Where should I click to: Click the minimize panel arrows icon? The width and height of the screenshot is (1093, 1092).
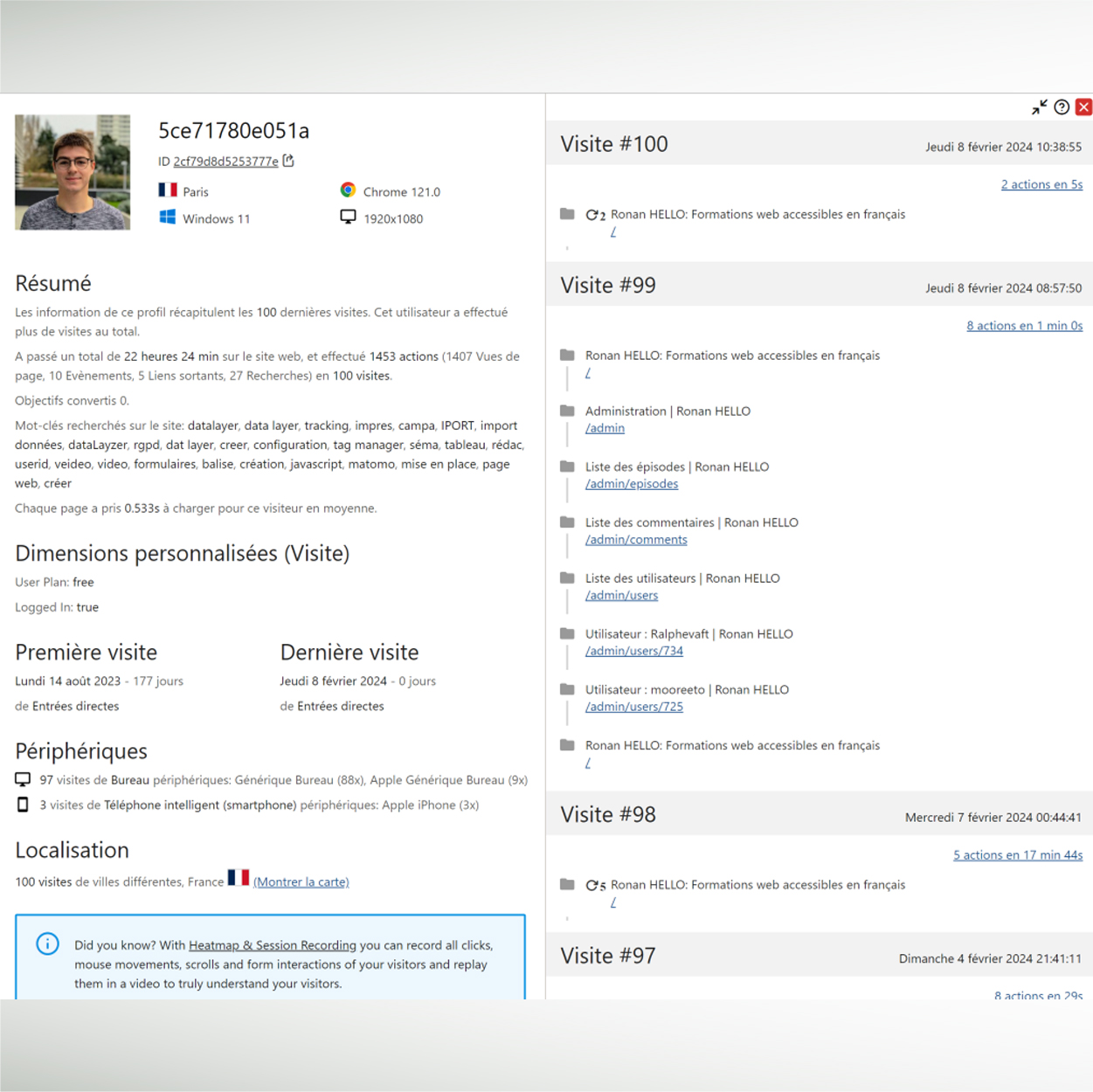pyautogui.click(x=1039, y=107)
